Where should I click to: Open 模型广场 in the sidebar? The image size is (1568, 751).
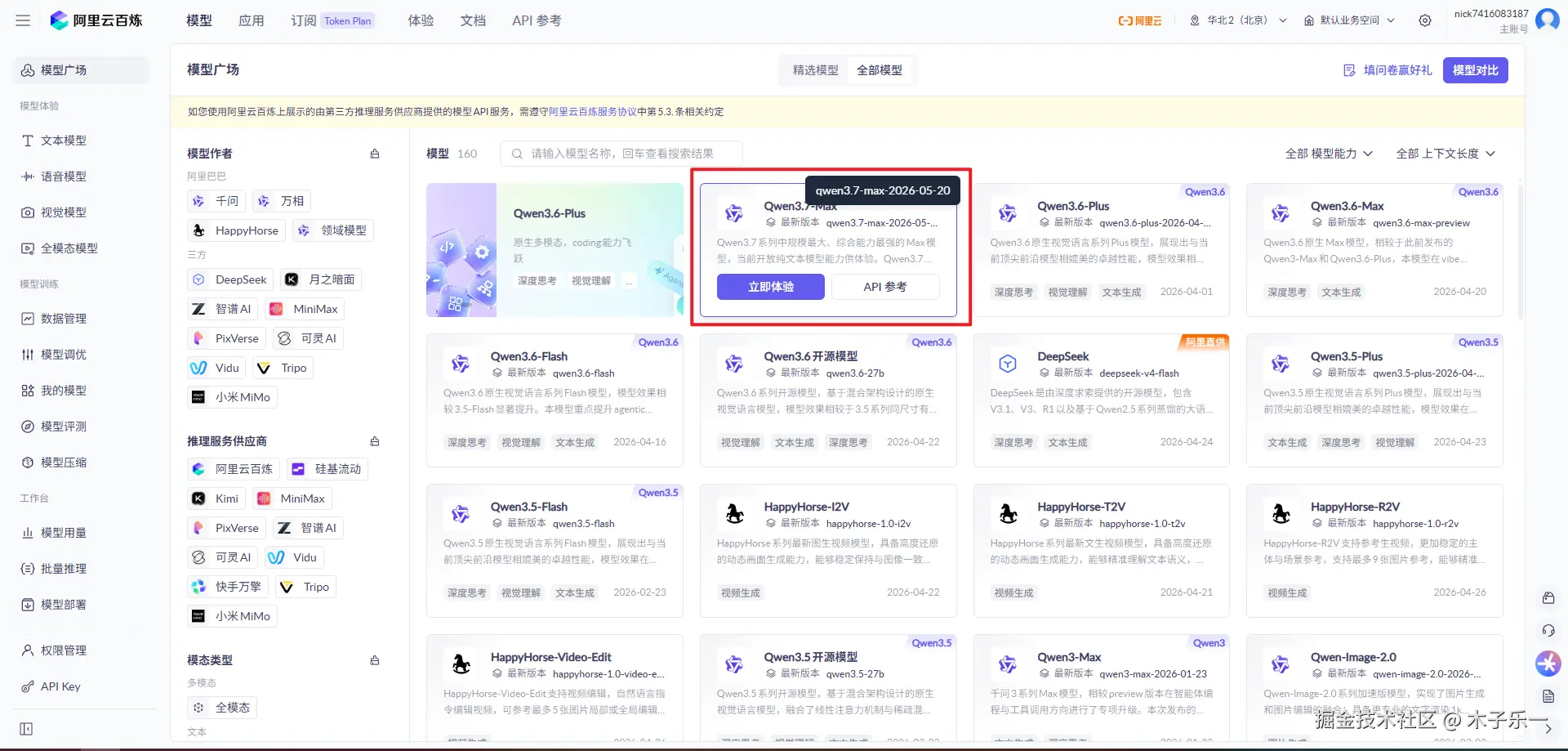[81, 70]
